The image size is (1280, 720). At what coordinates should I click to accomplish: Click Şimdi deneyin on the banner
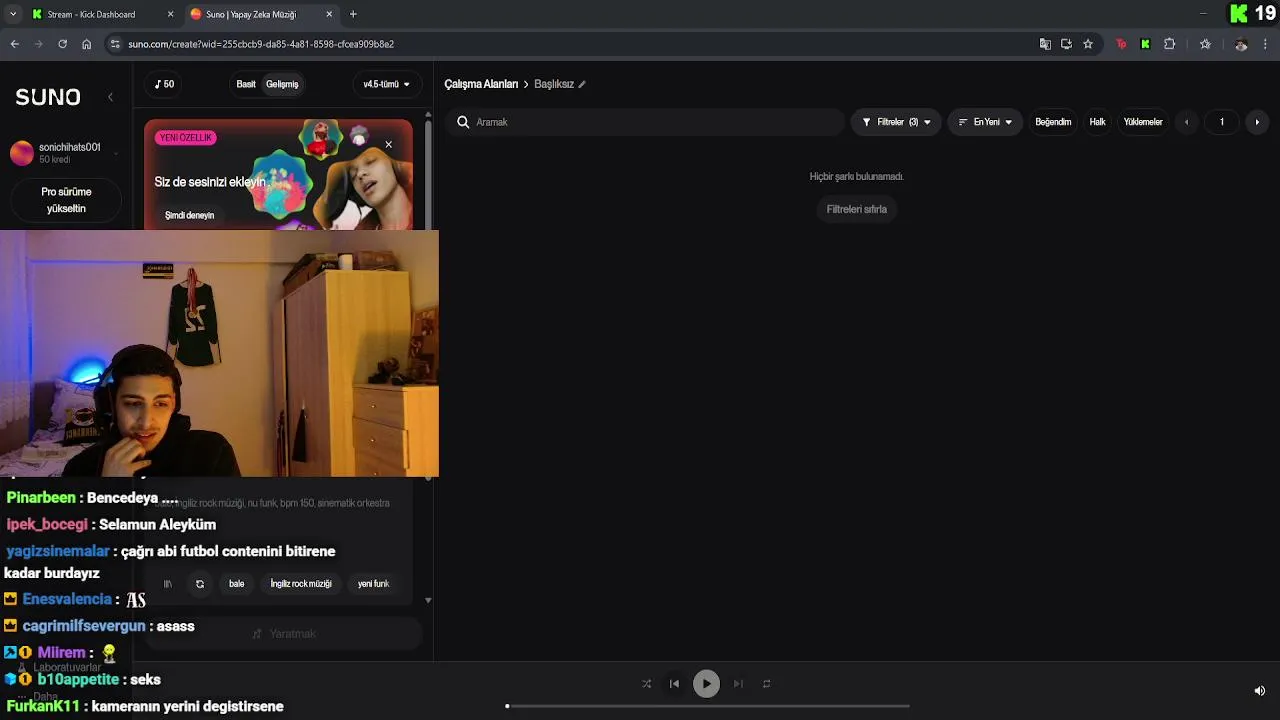coord(190,215)
